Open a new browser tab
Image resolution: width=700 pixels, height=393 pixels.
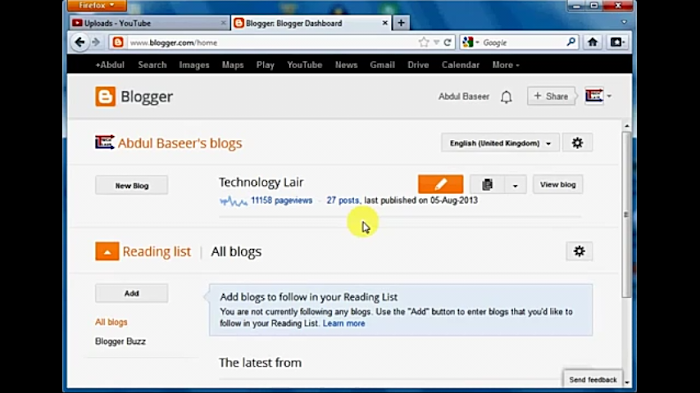point(401,23)
